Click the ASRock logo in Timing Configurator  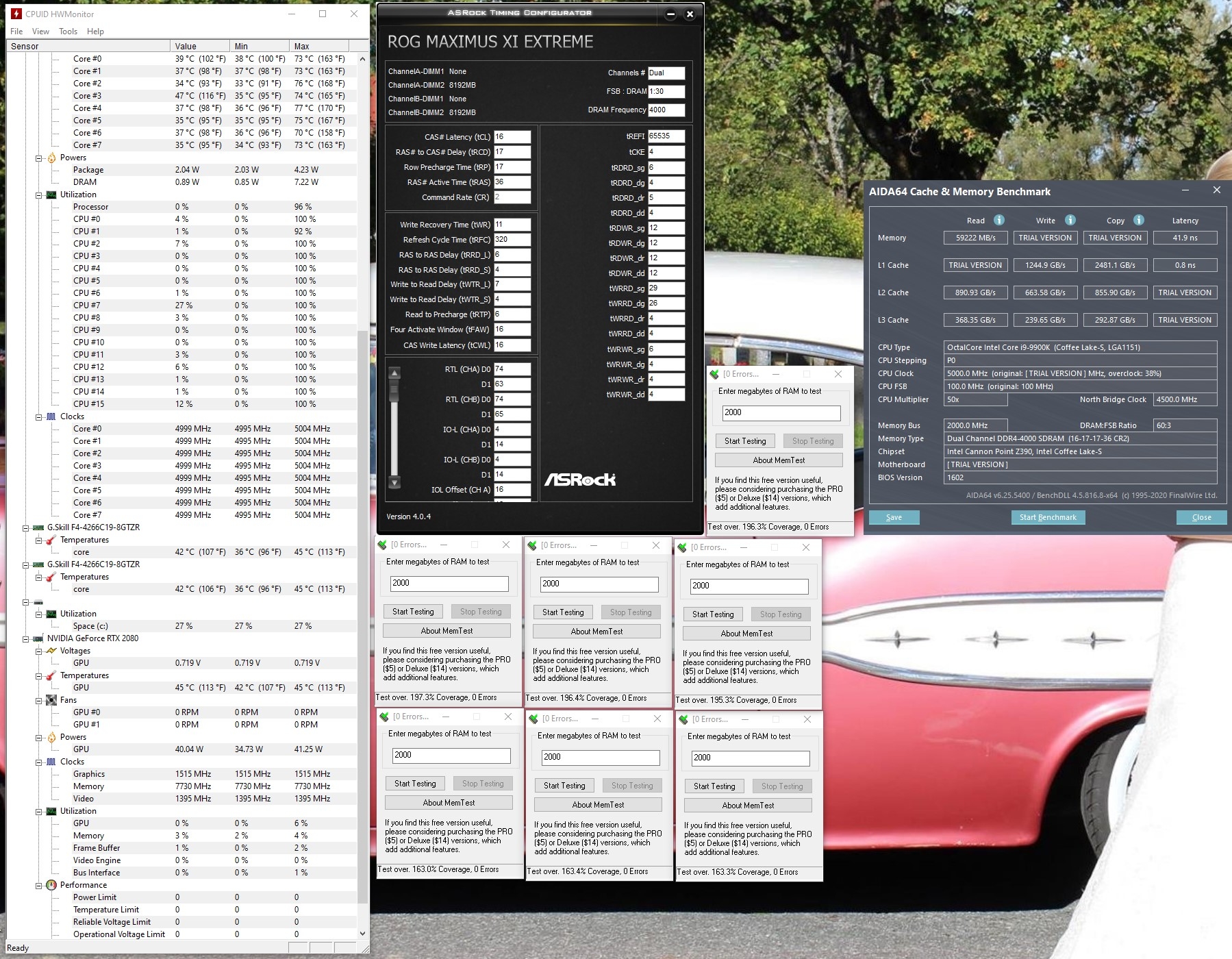[x=580, y=480]
